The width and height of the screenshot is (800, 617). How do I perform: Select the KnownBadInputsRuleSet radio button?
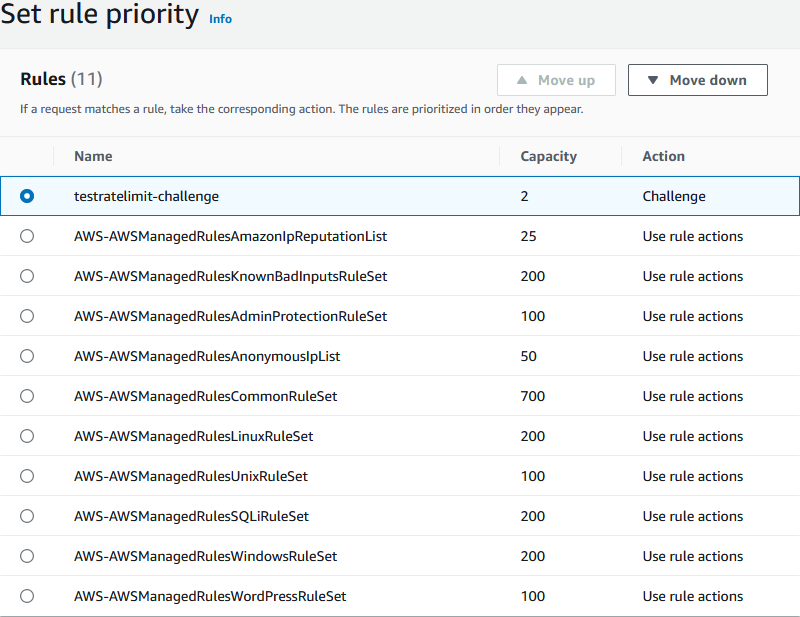[x=27, y=276]
